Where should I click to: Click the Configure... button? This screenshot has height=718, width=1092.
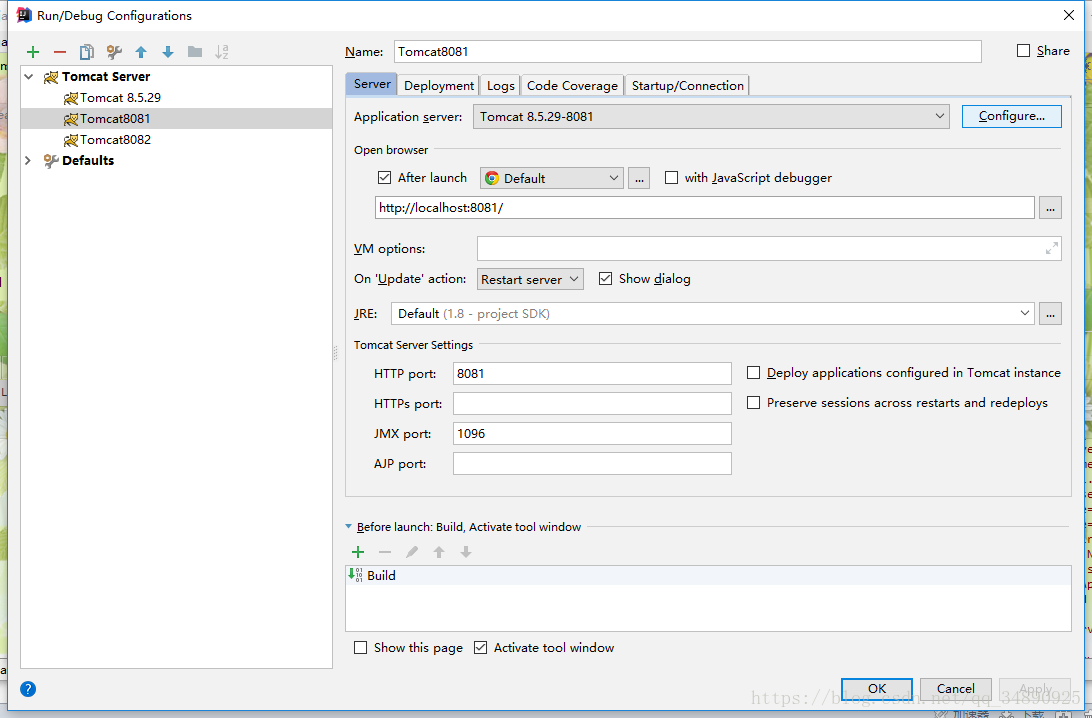pyautogui.click(x=1011, y=116)
